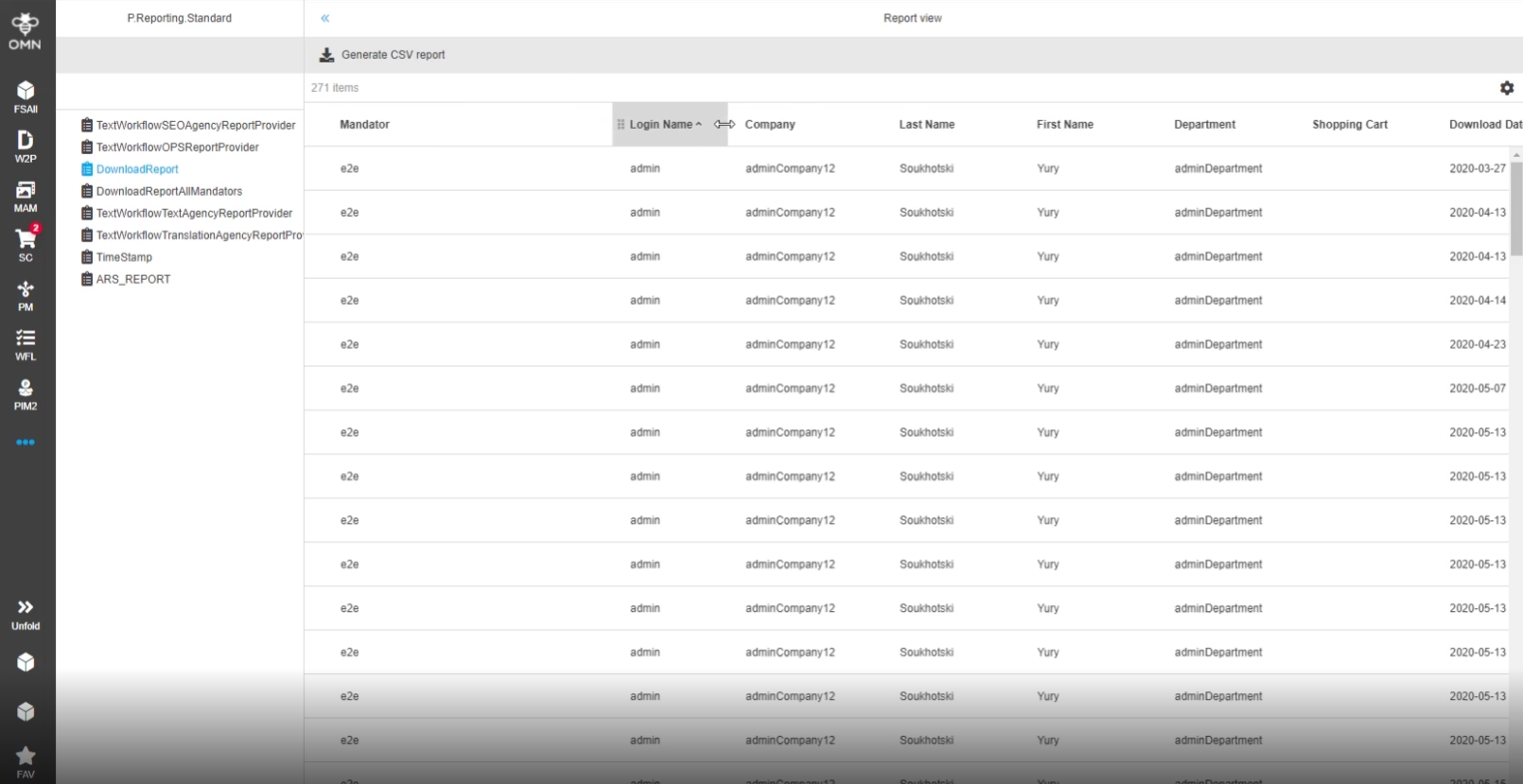Open the PIM2 module icon

(26, 393)
